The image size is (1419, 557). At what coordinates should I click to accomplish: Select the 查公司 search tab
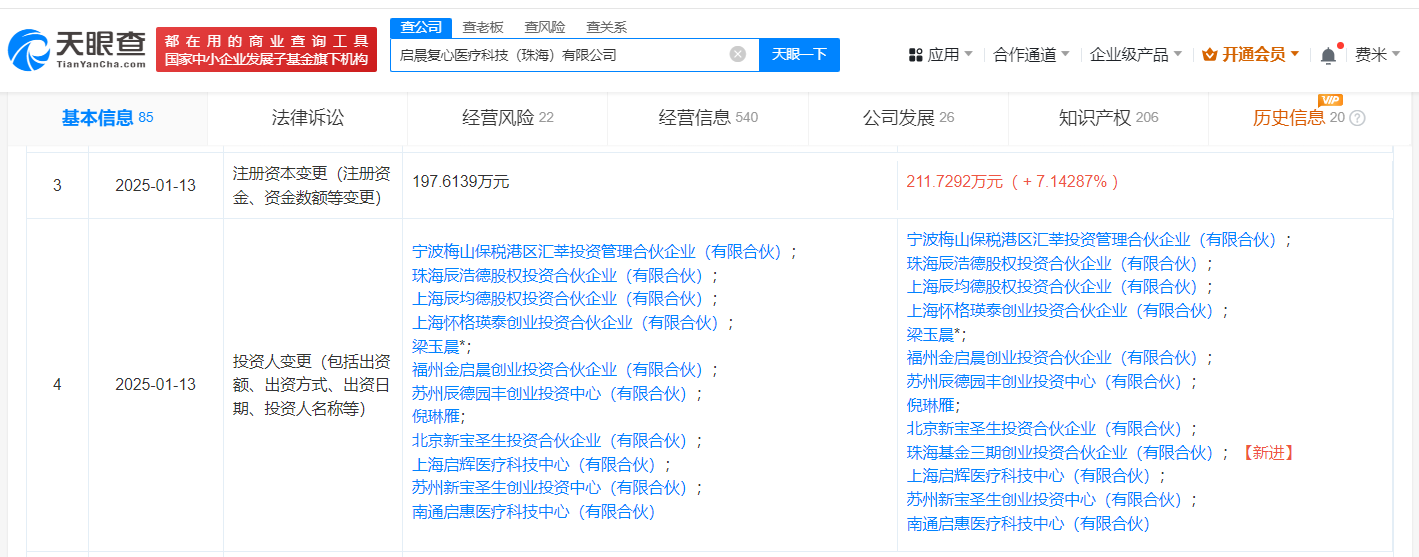[421, 27]
